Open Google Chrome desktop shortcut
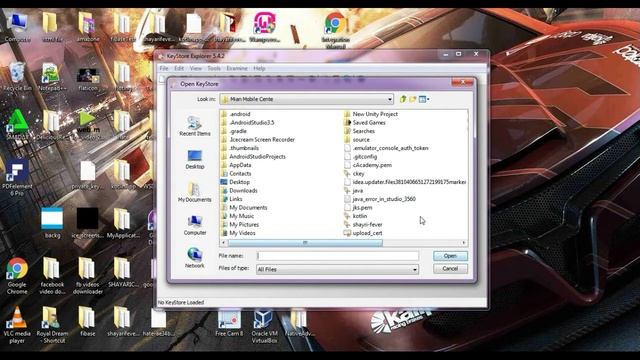Screen dimensions: 640x360 tap(17, 276)
